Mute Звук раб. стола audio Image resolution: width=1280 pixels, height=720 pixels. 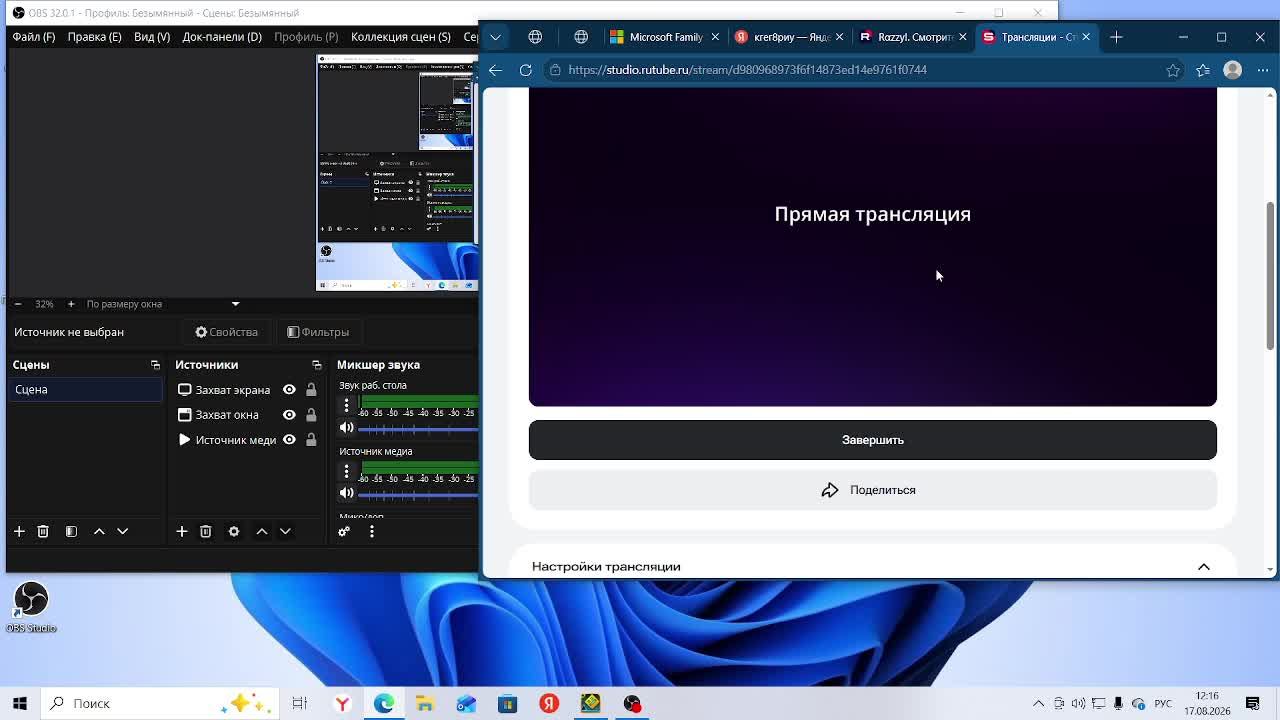[x=347, y=428]
